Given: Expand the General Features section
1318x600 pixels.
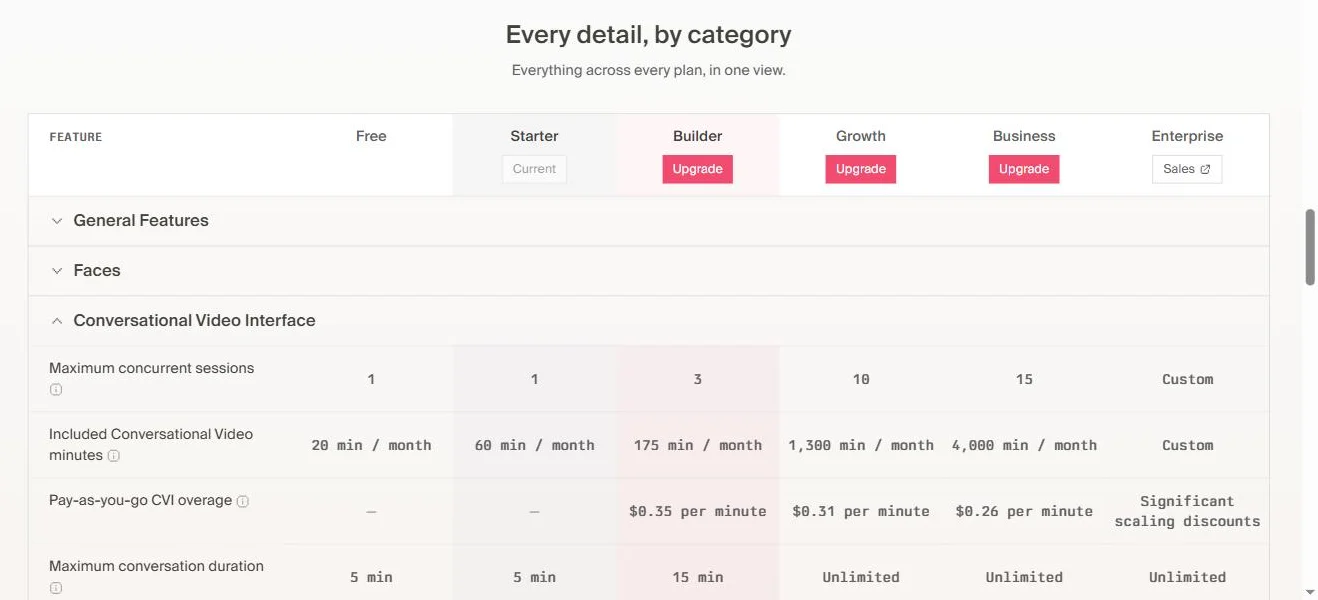Looking at the screenshot, I should pyautogui.click(x=648, y=221).
